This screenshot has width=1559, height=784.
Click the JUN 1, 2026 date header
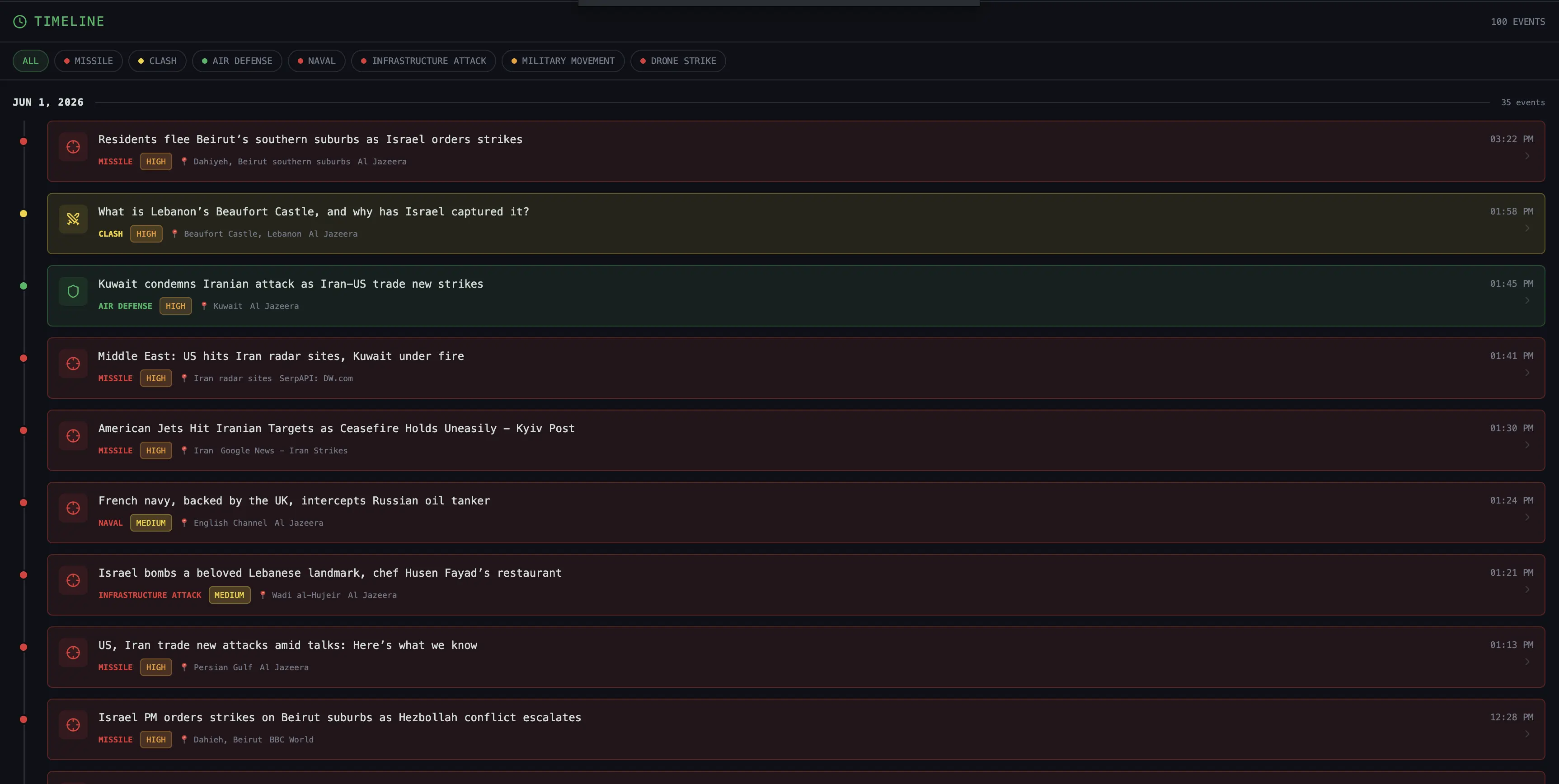pyautogui.click(x=48, y=102)
